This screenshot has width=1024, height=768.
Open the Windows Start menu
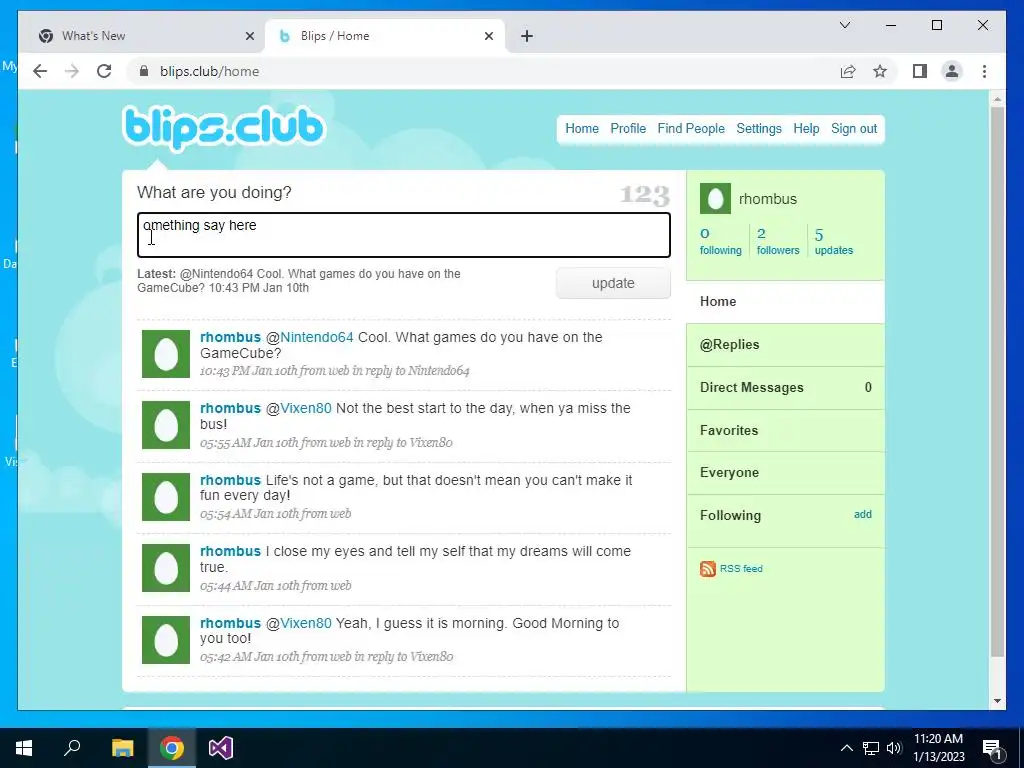tap(24, 748)
